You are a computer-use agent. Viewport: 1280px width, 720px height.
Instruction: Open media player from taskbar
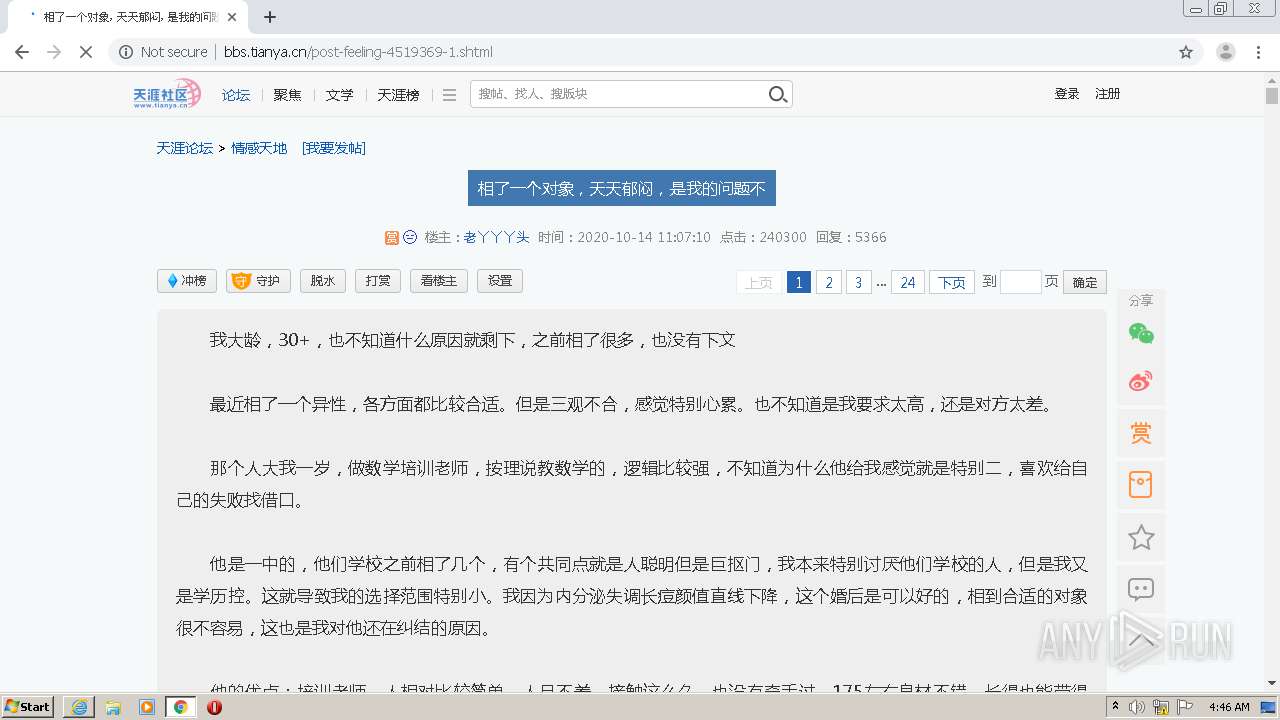[x=147, y=707]
